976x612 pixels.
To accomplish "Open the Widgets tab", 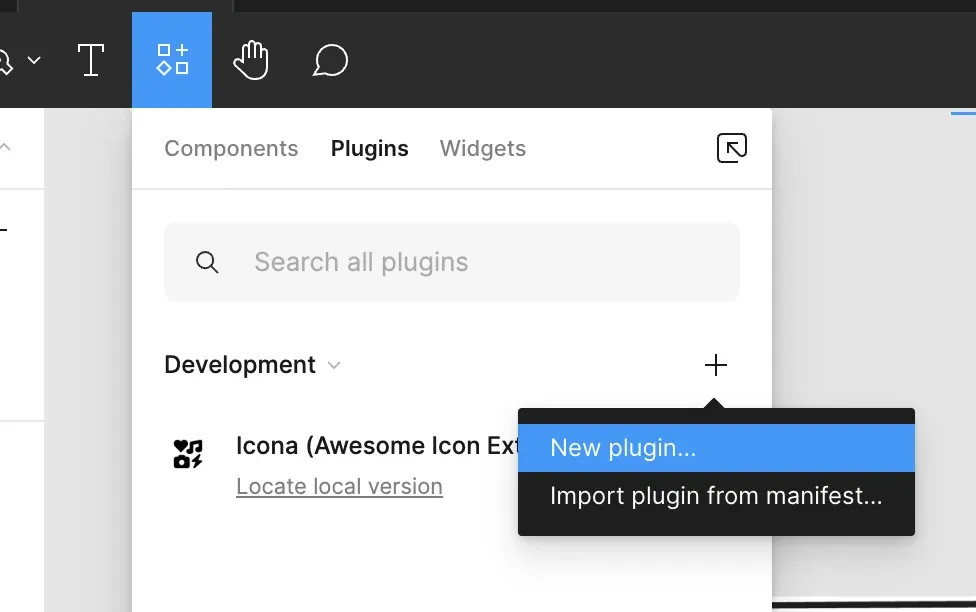I will (x=482, y=149).
